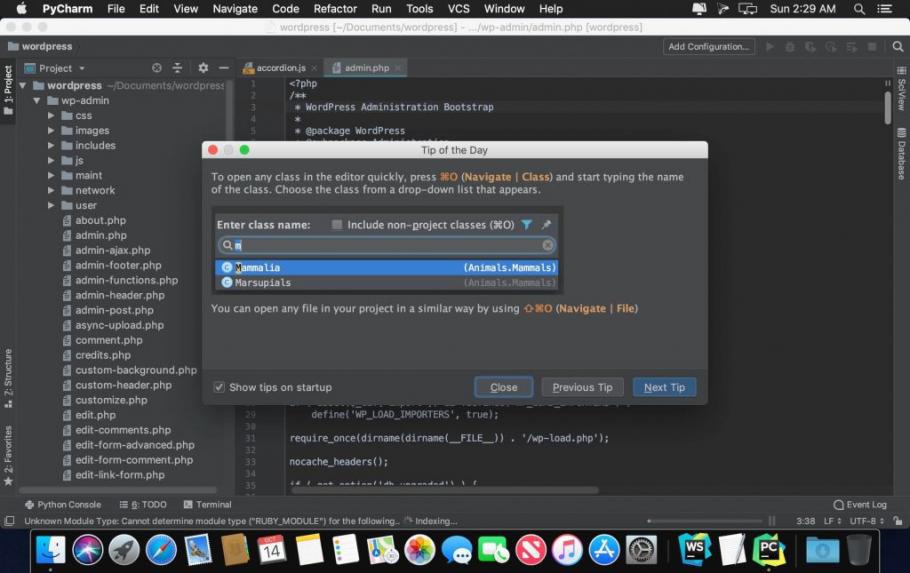Click the filter funnel icon in class search
Image resolution: width=910 pixels, height=573 pixels.
(x=526, y=225)
